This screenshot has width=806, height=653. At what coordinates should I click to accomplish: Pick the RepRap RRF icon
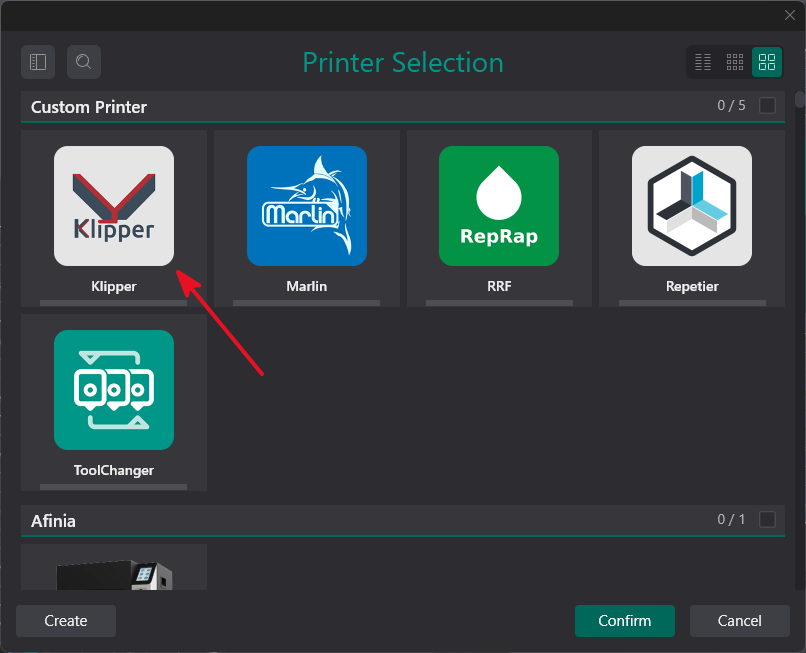click(499, 206)
